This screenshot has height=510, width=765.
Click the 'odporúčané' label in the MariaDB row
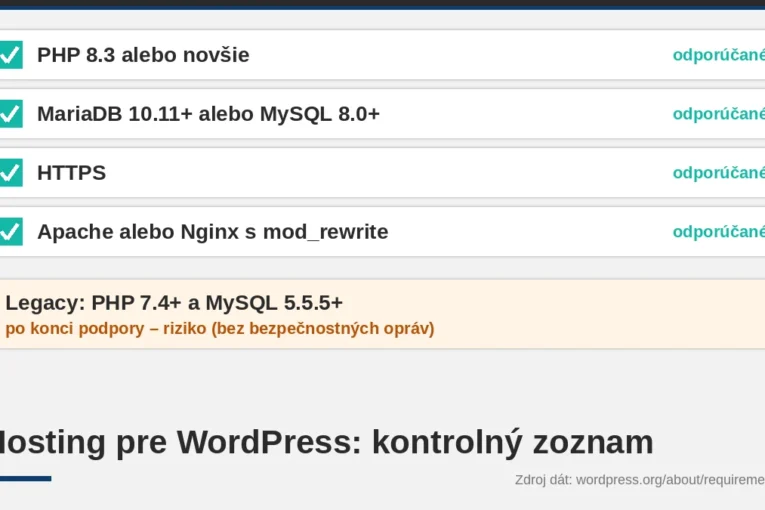point(719,114)
